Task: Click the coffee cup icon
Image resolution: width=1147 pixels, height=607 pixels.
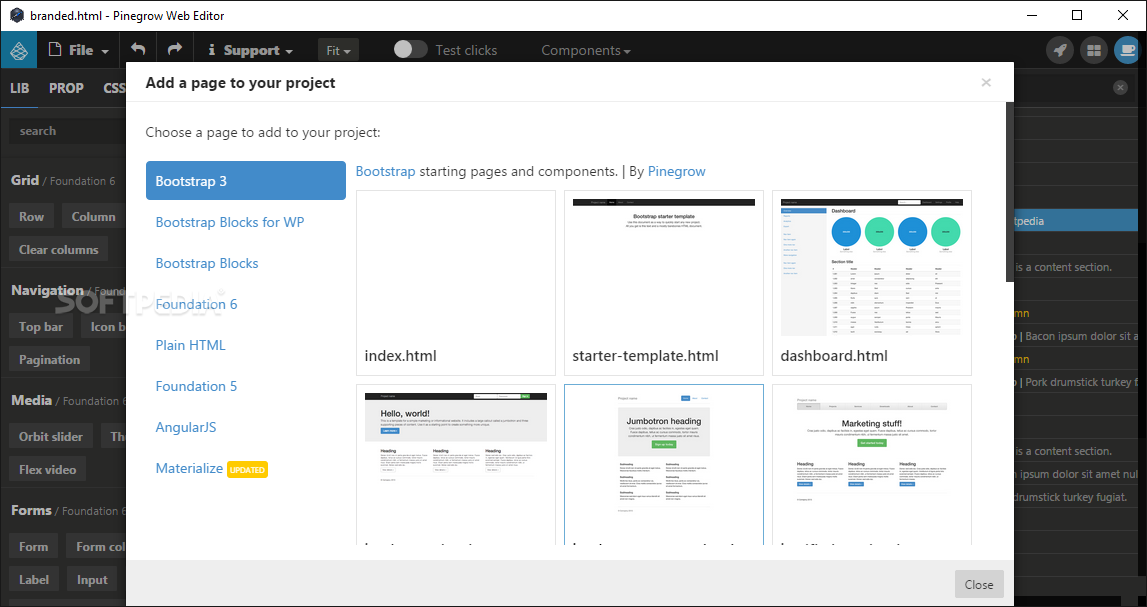Action: coord(1127,50)
